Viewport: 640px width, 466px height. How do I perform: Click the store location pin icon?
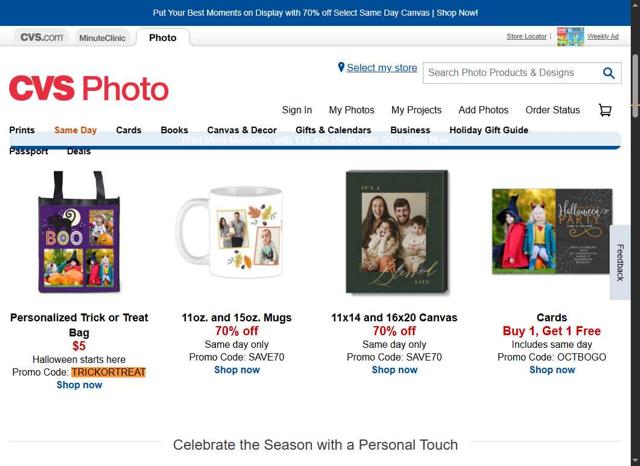click(x=341, y=67)
